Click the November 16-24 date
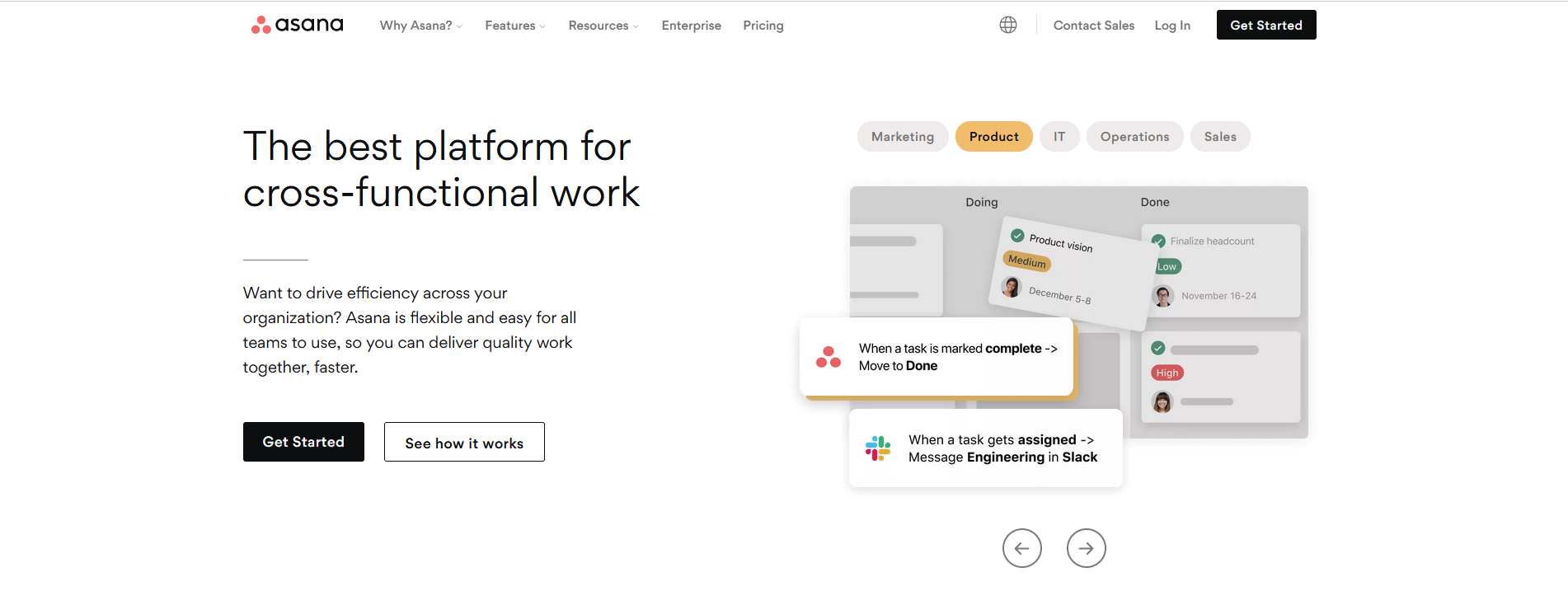Viewport: 1568px width, 591px height. tap(1218, 296)
